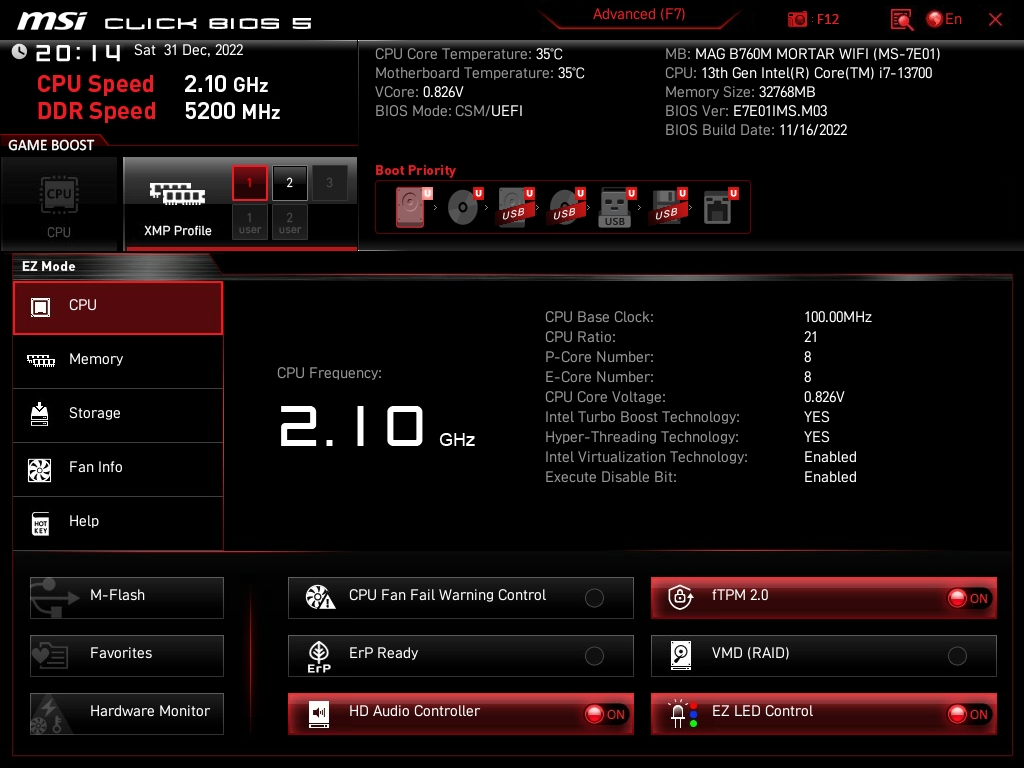Open the Storage section
The width and height of the screenshot is (1024, 768).
pyautogui.click(x=118, y=415)
